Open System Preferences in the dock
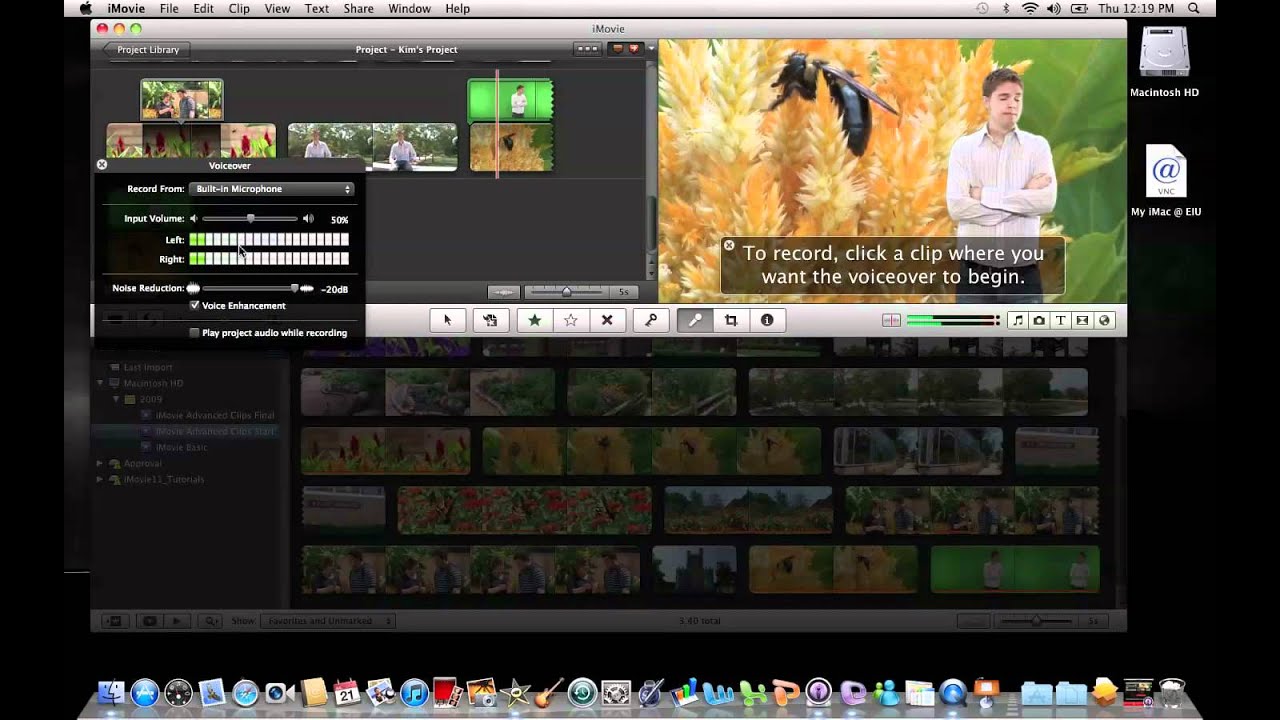 tap(616, 692)
